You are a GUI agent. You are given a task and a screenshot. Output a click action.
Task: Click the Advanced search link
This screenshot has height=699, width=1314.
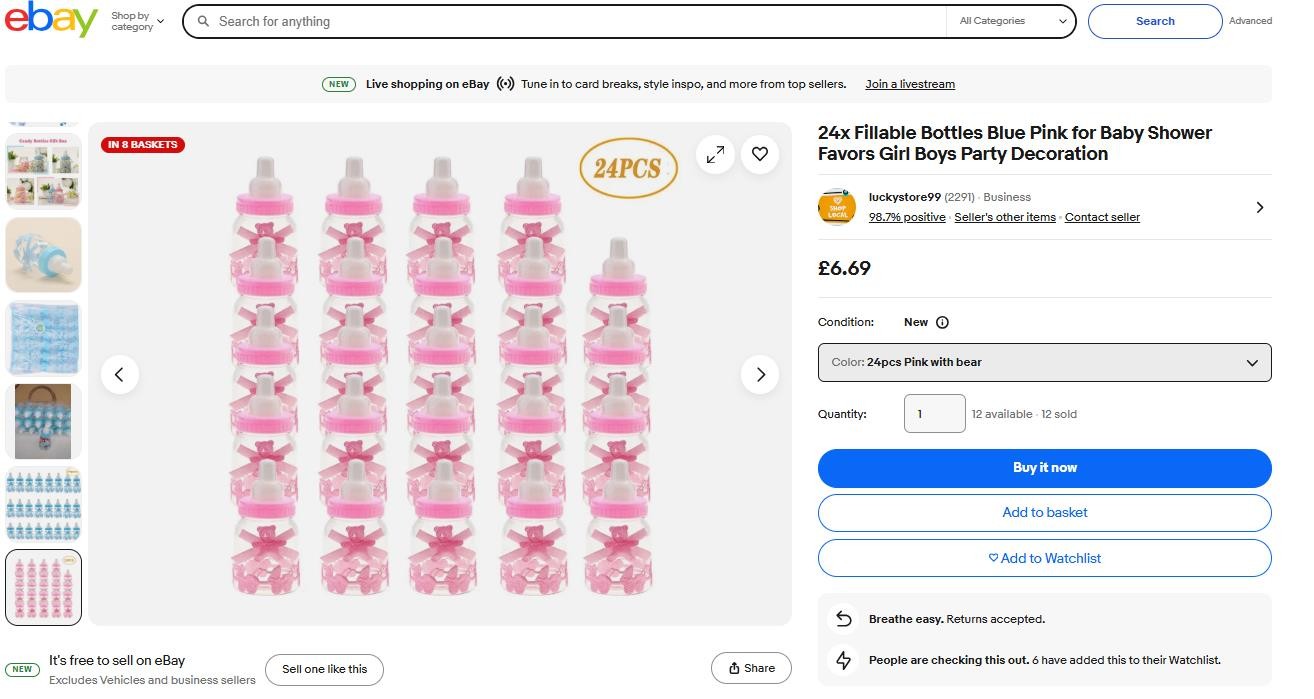pos(1250,21)
